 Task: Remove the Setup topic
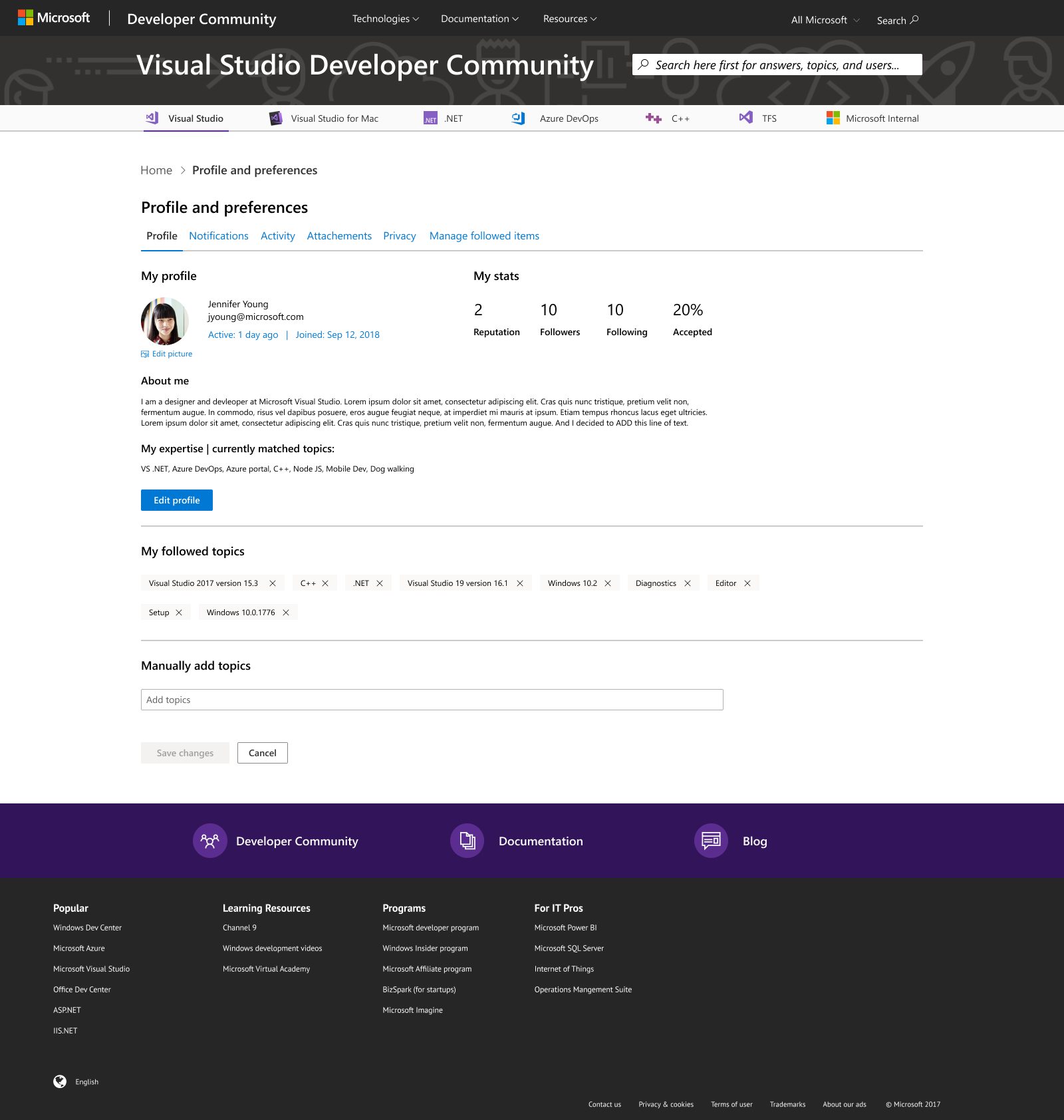(179, 613)
